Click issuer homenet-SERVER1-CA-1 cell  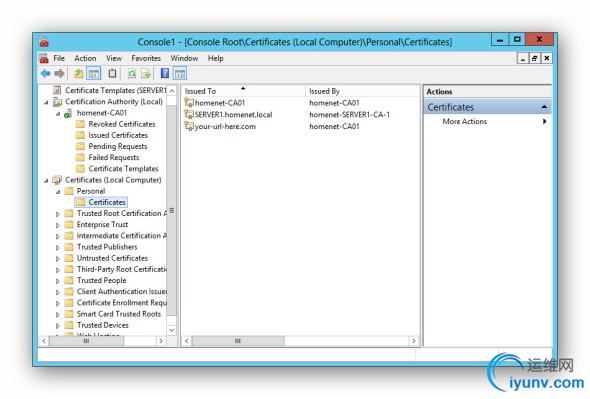350,115
